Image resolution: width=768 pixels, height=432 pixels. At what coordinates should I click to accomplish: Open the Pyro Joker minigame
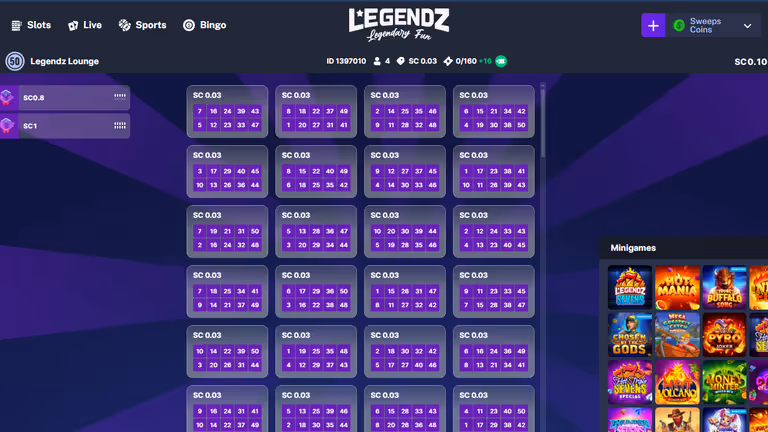[724, 335]
